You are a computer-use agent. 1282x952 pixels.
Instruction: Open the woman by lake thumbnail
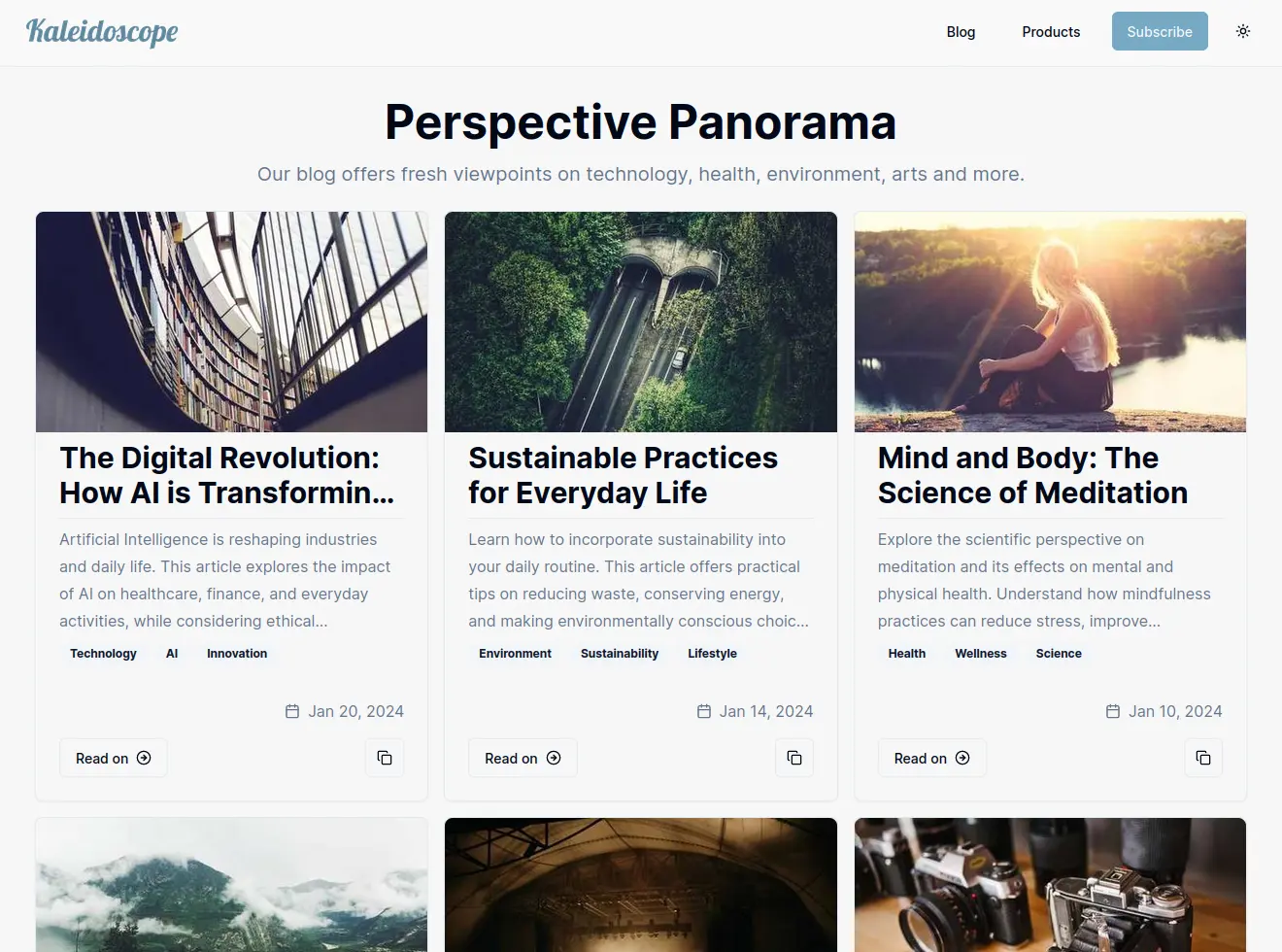coord(1050,322)
